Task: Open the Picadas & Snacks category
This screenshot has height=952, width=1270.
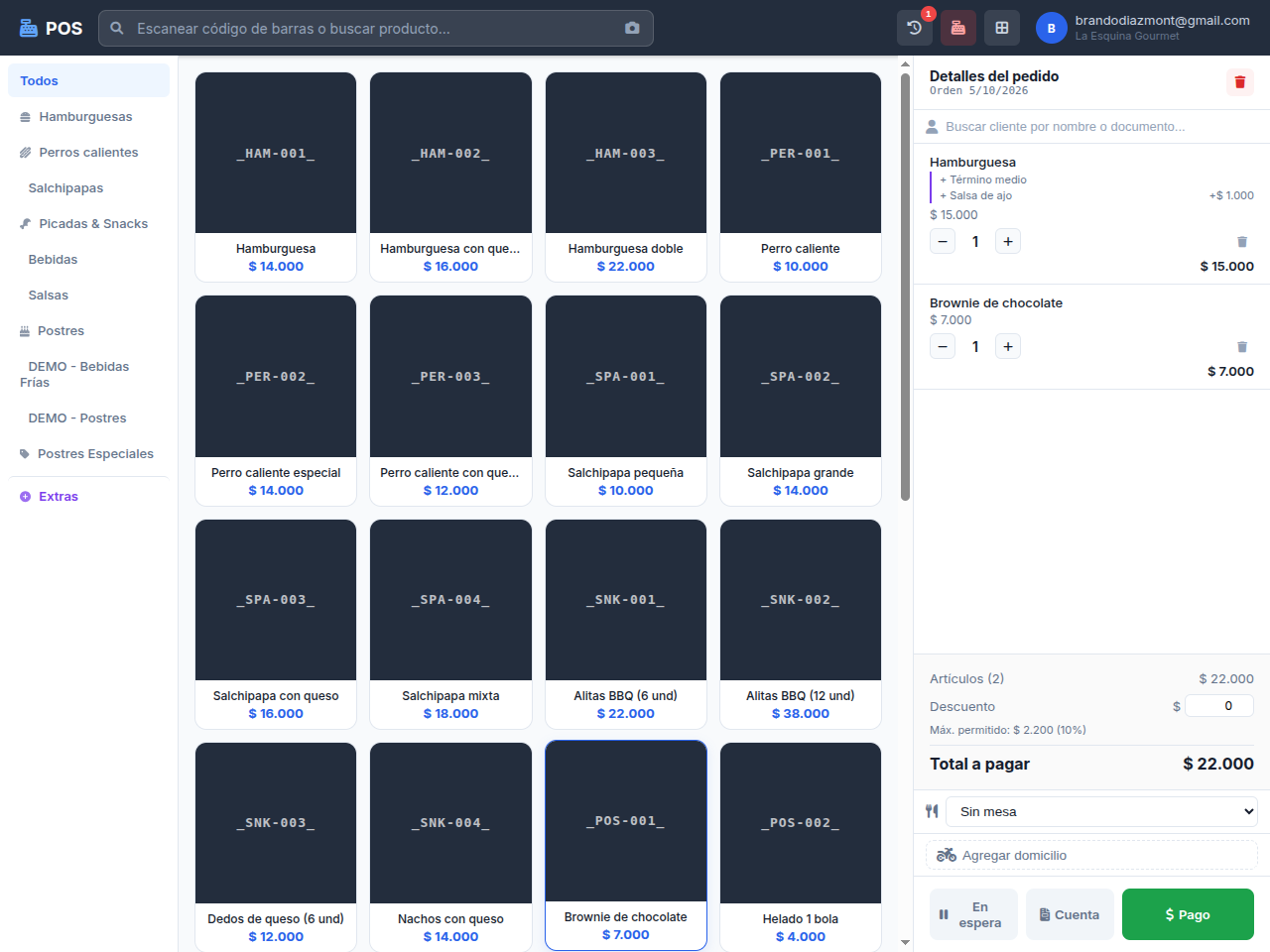Action: click(88, 223)
